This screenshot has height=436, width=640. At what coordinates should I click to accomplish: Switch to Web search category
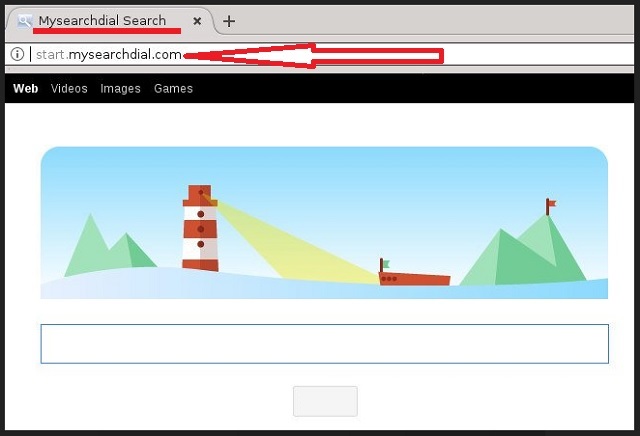(26, 89)
